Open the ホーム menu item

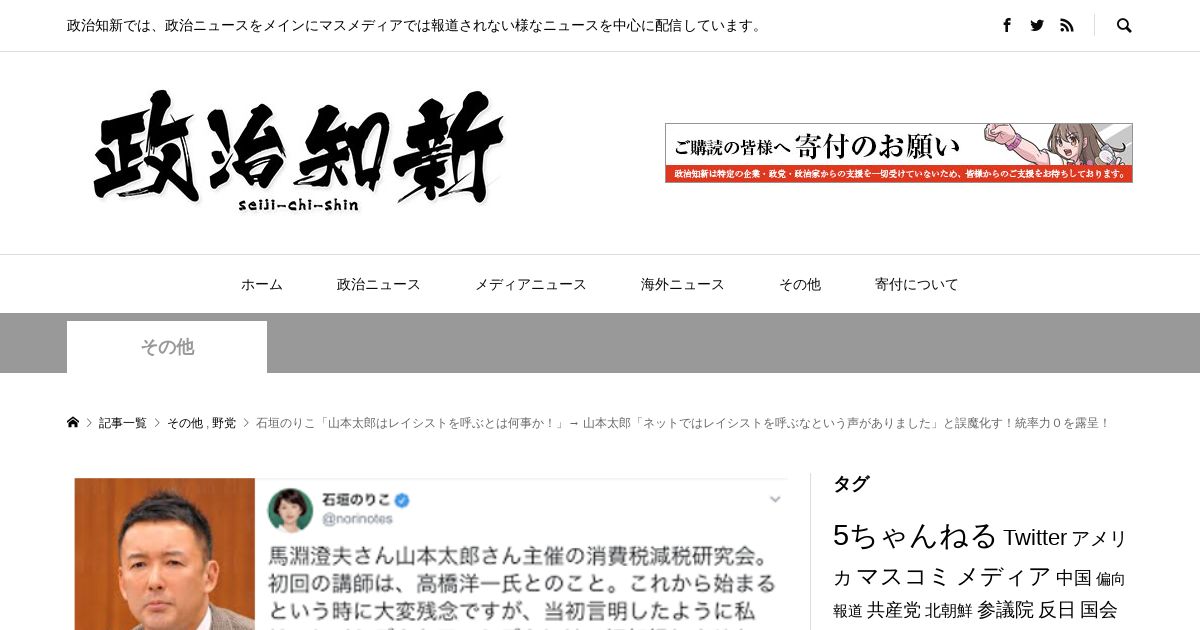tap(262, 284)
